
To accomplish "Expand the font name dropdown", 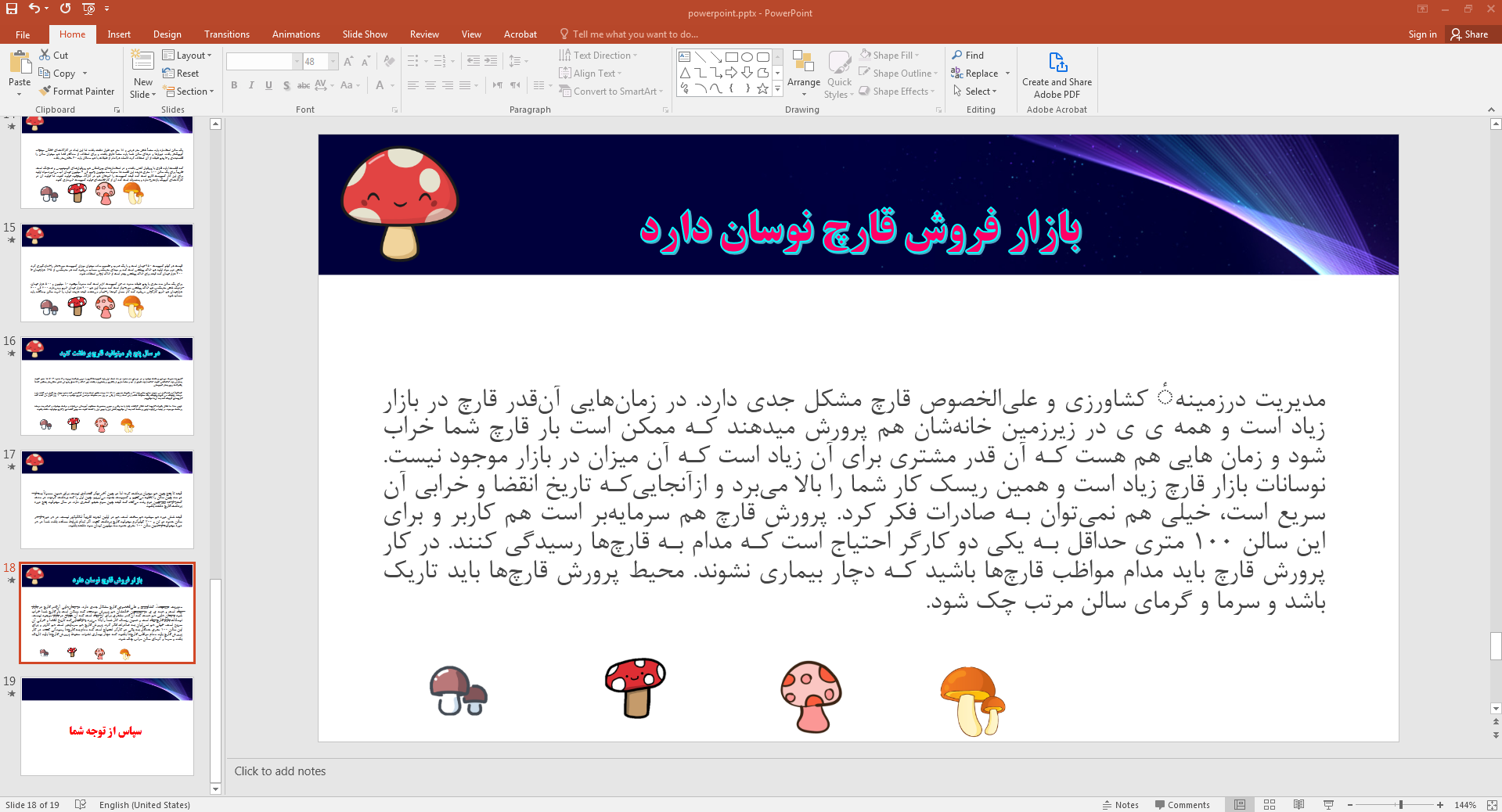I will coord(297,62).
